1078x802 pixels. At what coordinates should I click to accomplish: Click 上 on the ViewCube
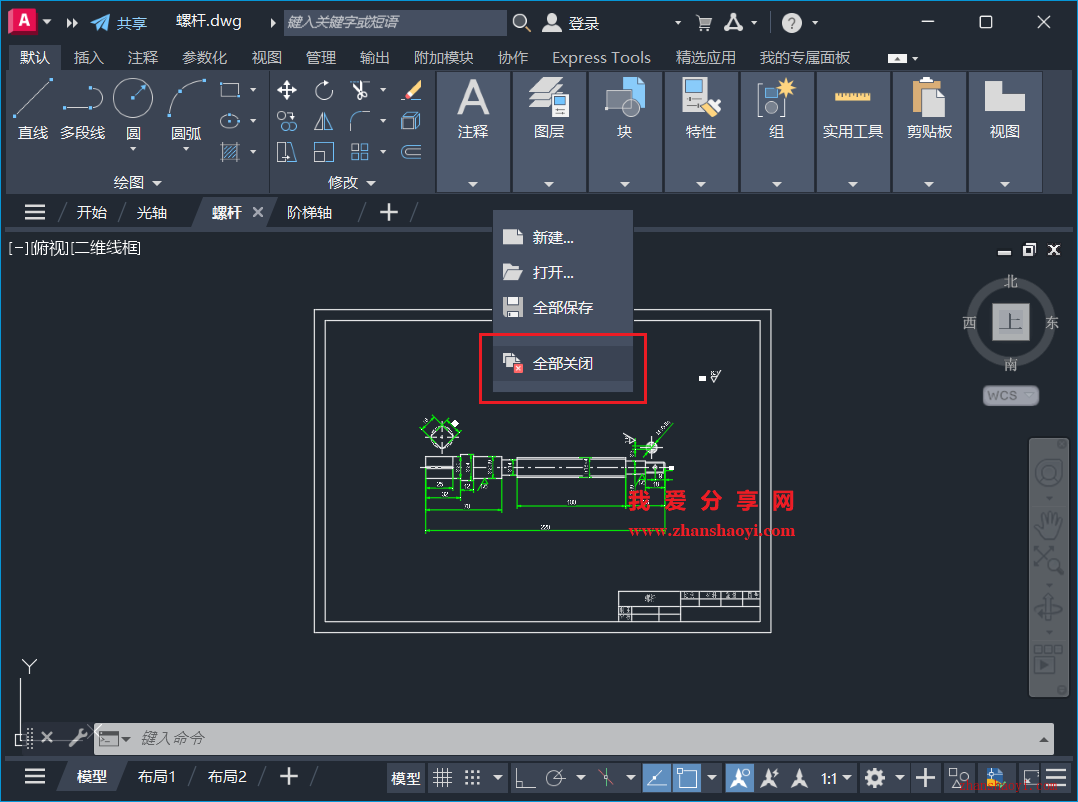[x=1010, y=322]
